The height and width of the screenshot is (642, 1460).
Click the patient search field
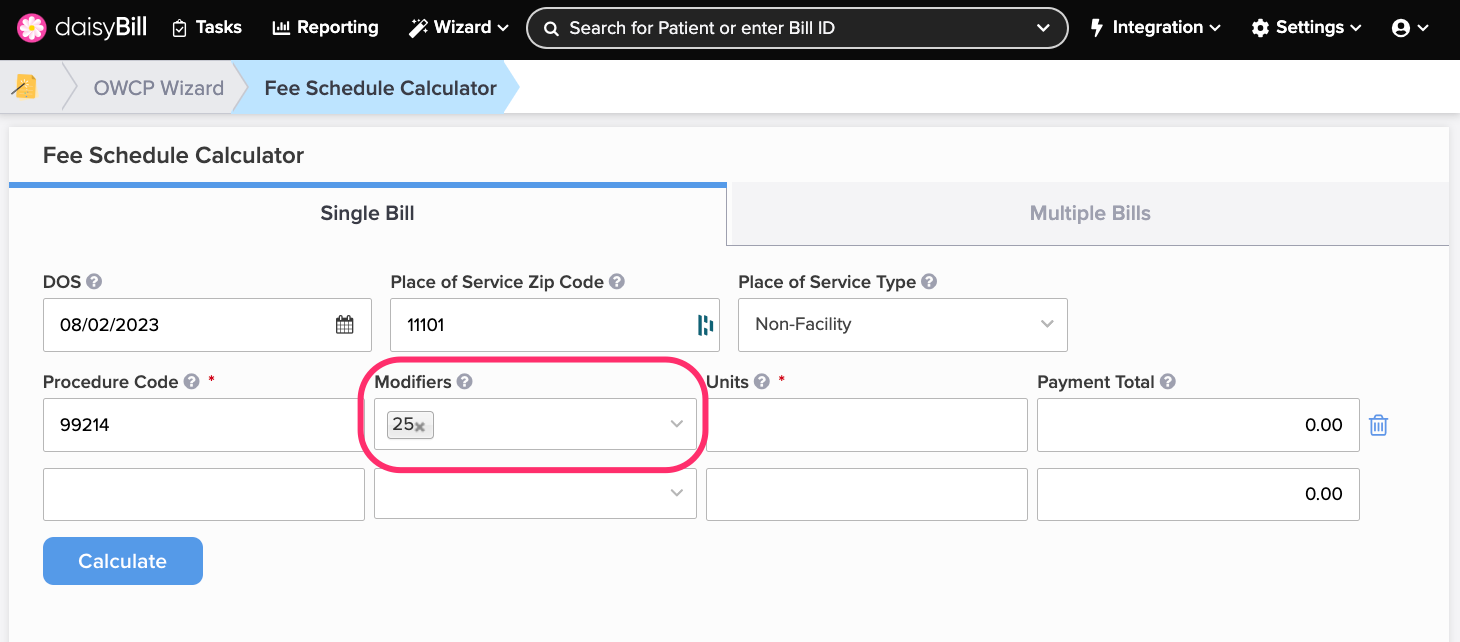point(797,28)
